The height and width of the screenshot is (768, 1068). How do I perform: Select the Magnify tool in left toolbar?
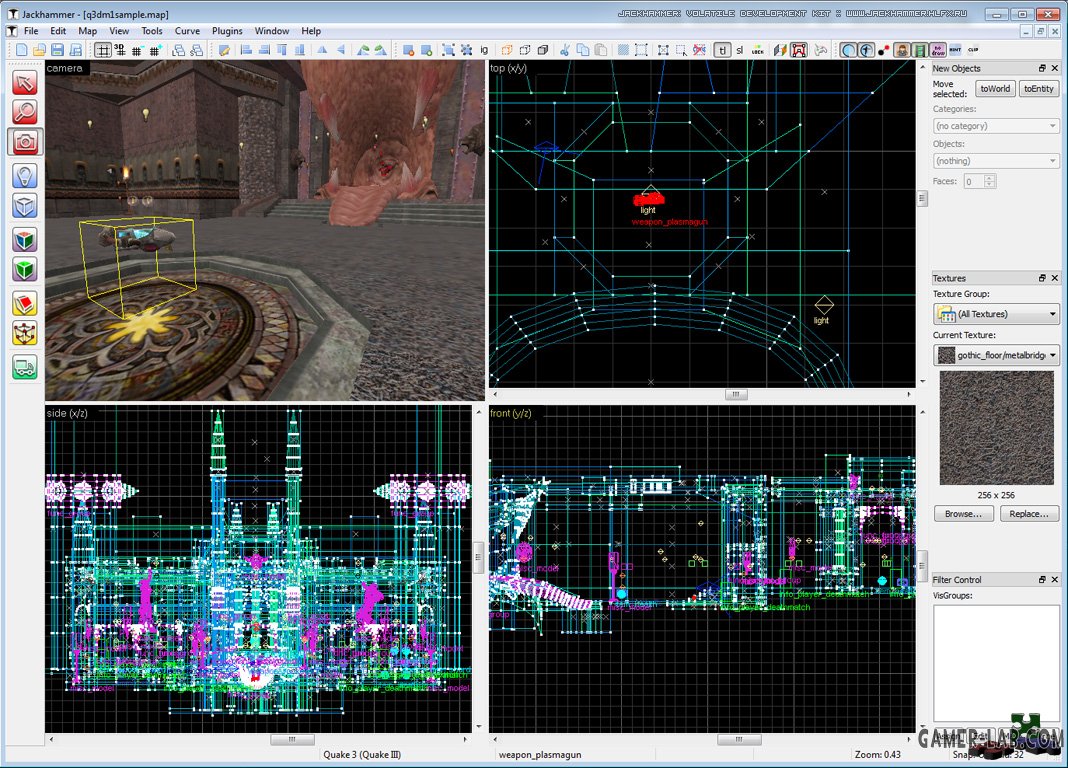(25, 112)
